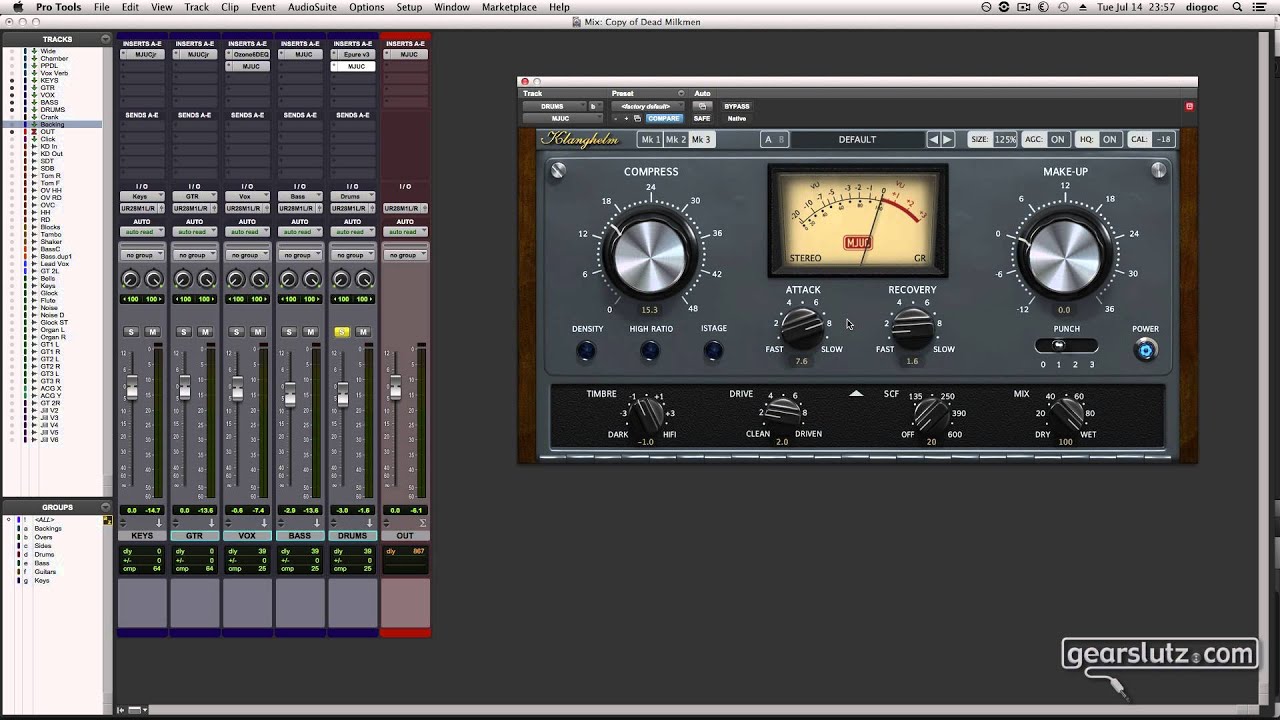Click the SAFE button
The image size is (1280, 720).
(x=702, y=118)
